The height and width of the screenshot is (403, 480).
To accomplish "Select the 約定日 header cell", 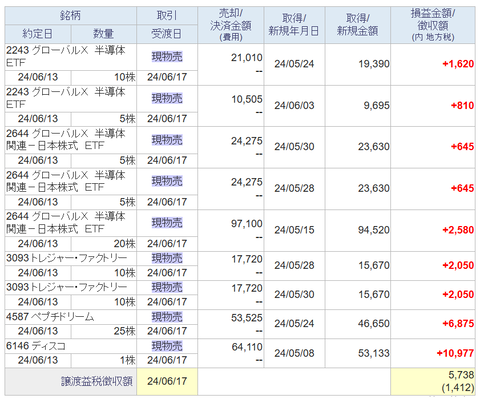I will [x=38, y=34].
